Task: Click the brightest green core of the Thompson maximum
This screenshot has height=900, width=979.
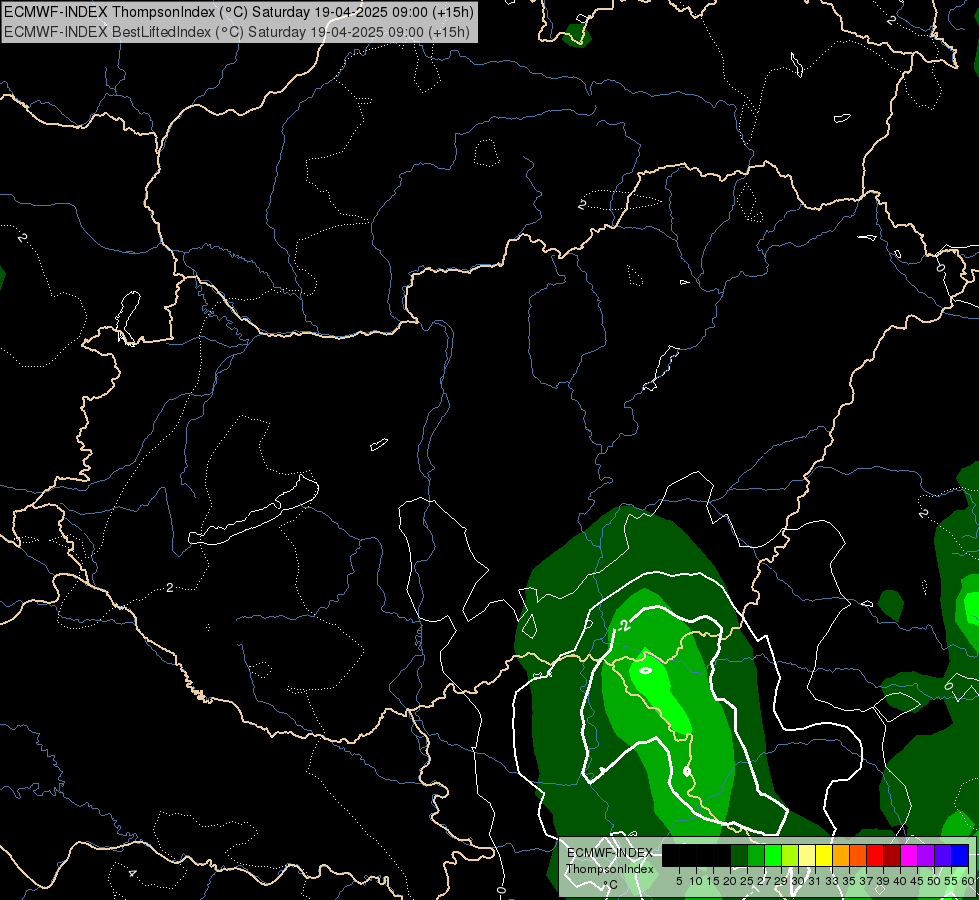Action: point(659,690)
